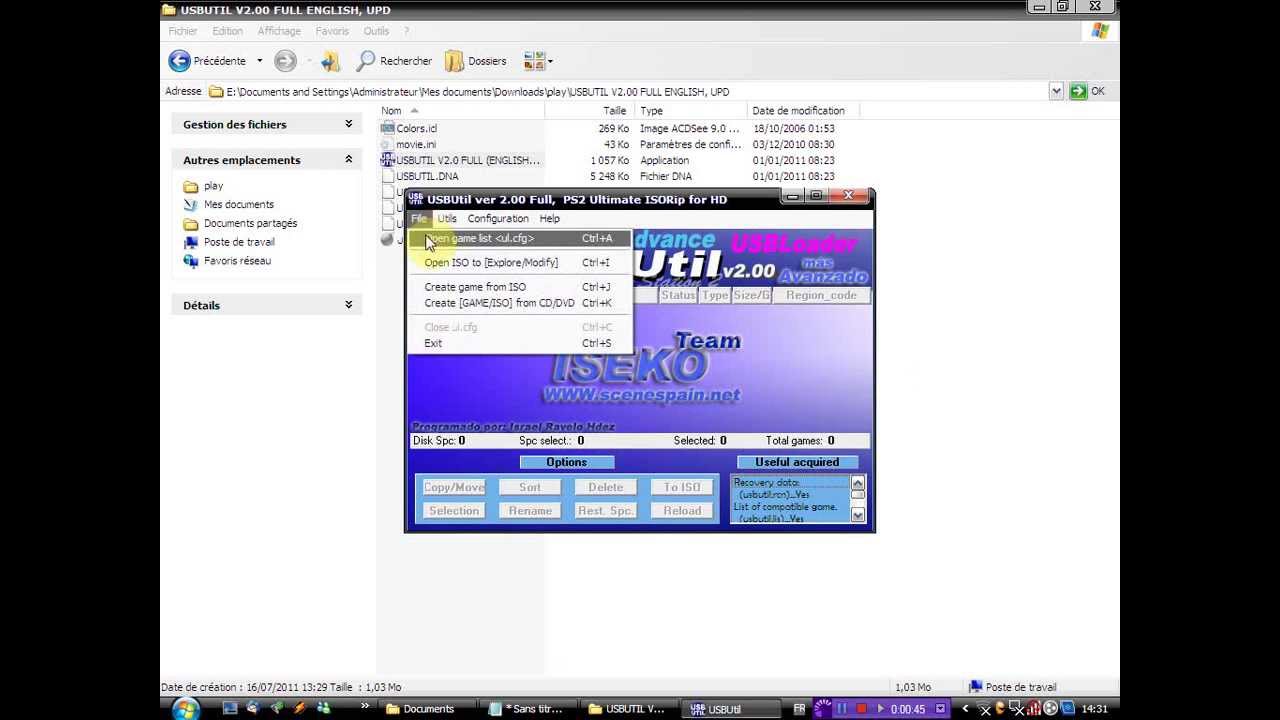Click the To ISO button

[x=682, y=487]
